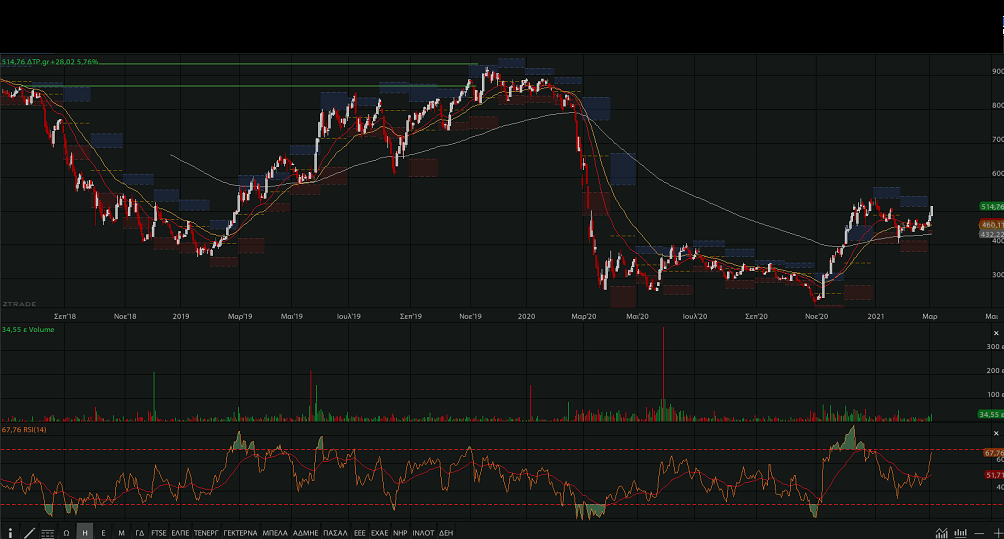
Task: Load the FTSE symbol shortcut
Action: 159,533
